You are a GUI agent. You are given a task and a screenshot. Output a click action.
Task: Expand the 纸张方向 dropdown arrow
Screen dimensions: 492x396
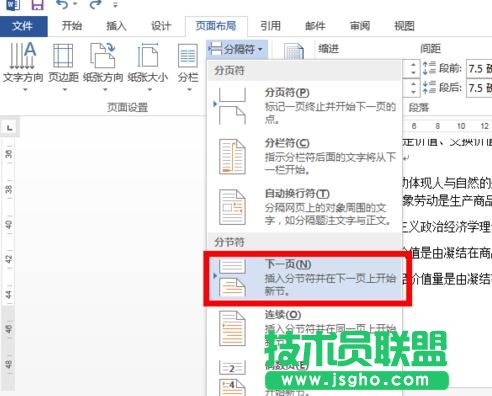(x=105, y=90)
